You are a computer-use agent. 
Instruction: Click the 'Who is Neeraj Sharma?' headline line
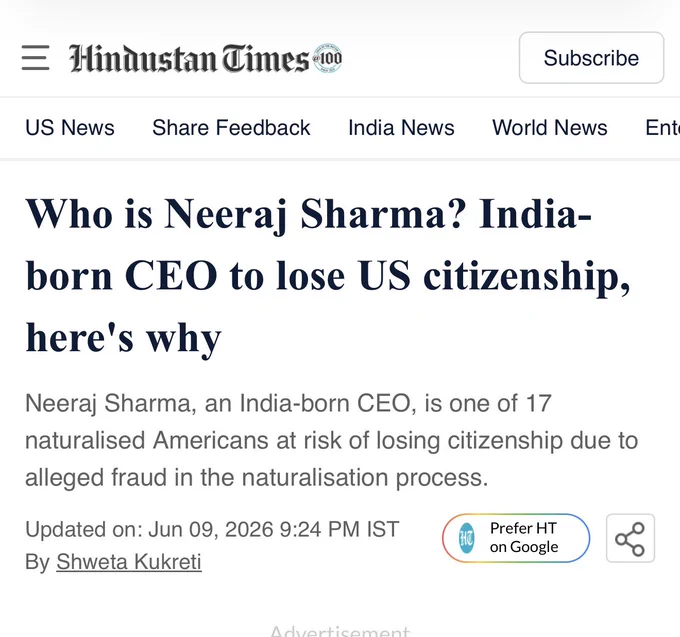245,214
